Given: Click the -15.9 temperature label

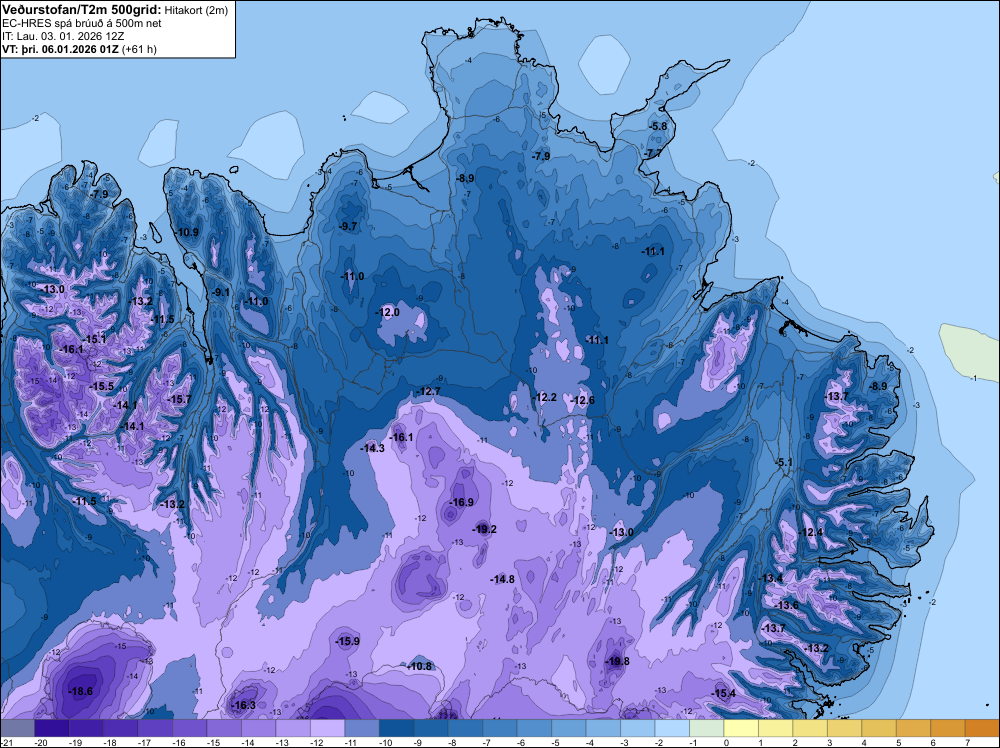Looking at the screenshot, I should (348, 642).
